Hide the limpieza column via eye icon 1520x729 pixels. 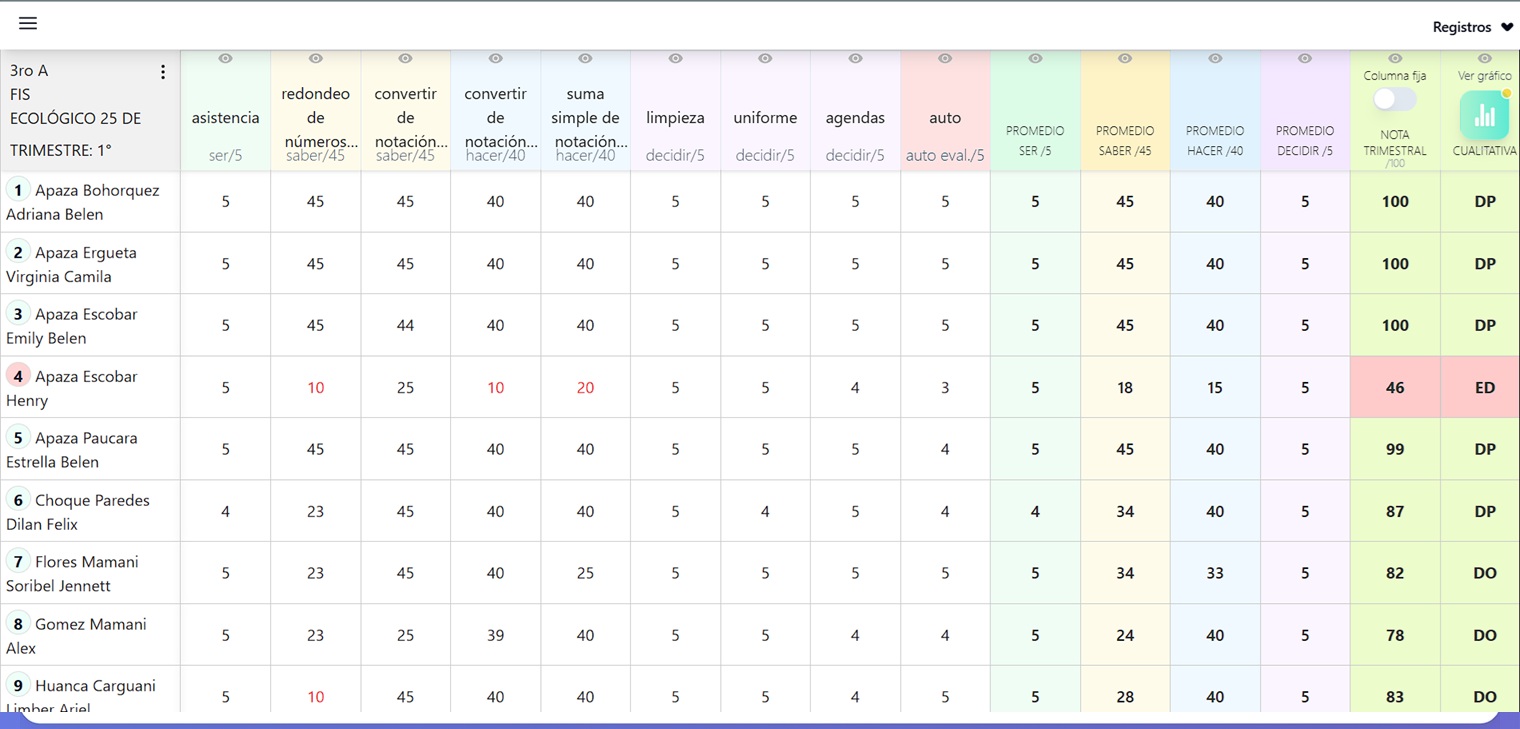(x=675, y=59)
